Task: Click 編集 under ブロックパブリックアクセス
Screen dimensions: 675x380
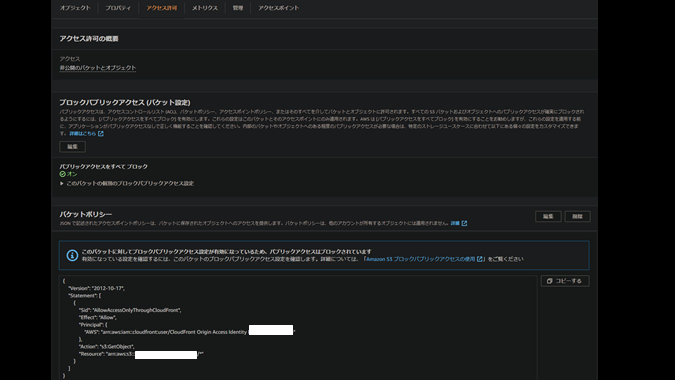Action: tap(72, 147)
